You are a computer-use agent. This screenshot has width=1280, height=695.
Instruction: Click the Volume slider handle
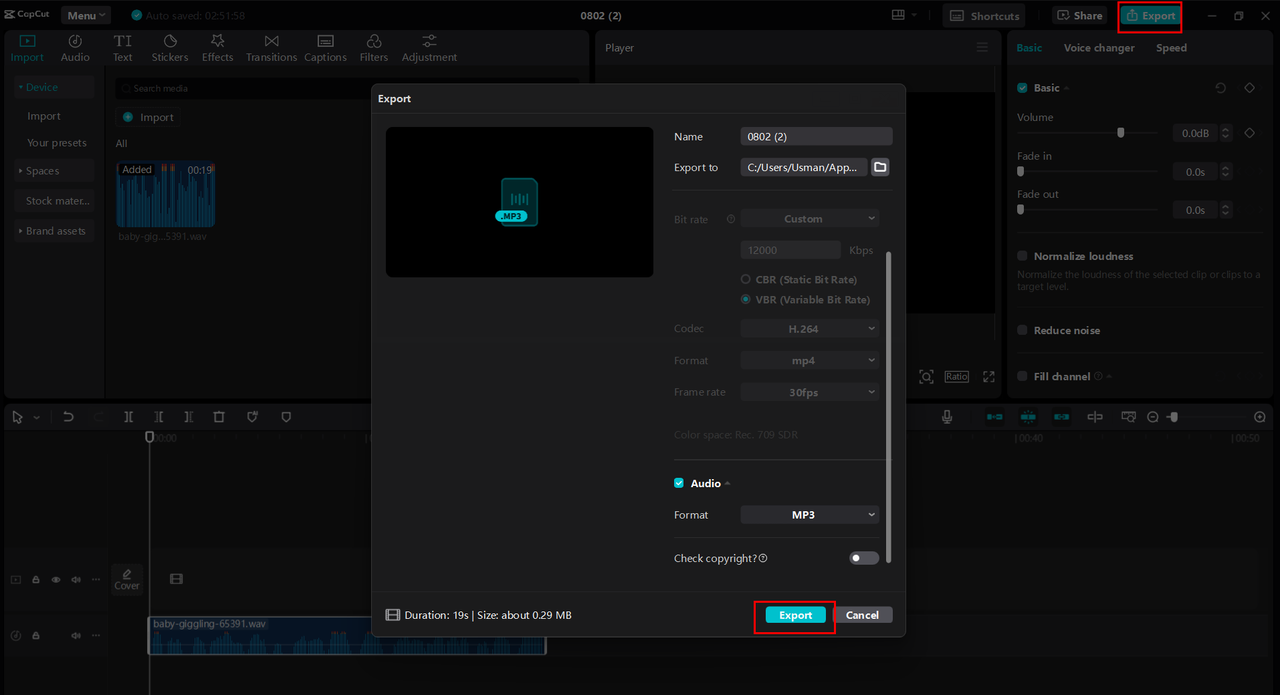click(1121, 132)
